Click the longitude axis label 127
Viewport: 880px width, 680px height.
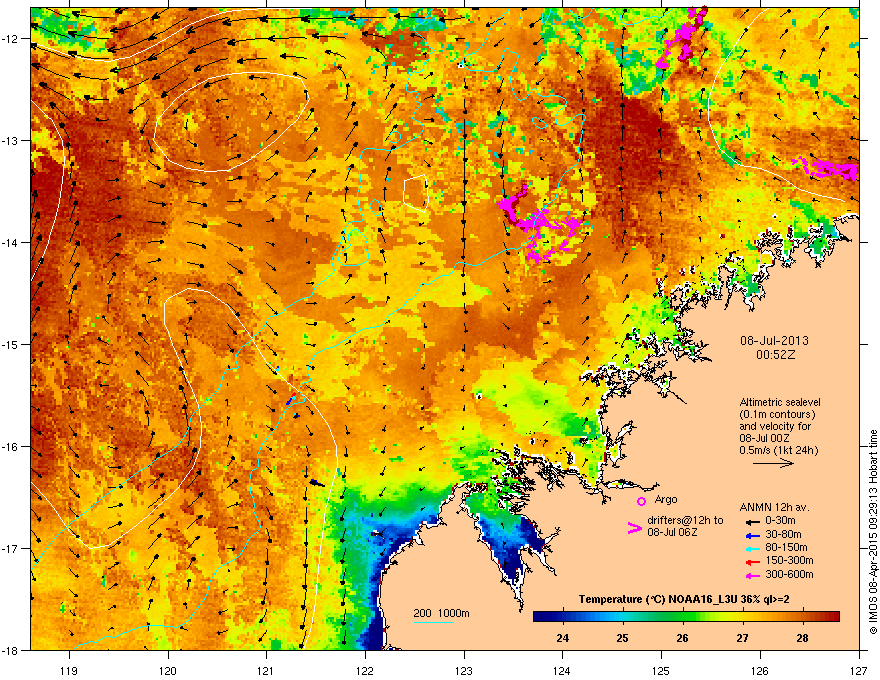coord(859,670)
